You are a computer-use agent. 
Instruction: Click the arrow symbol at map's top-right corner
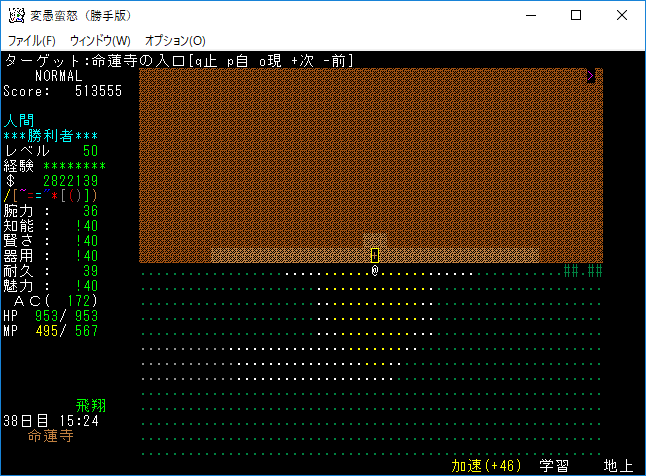pyautogui.click(x=590, y=75)
